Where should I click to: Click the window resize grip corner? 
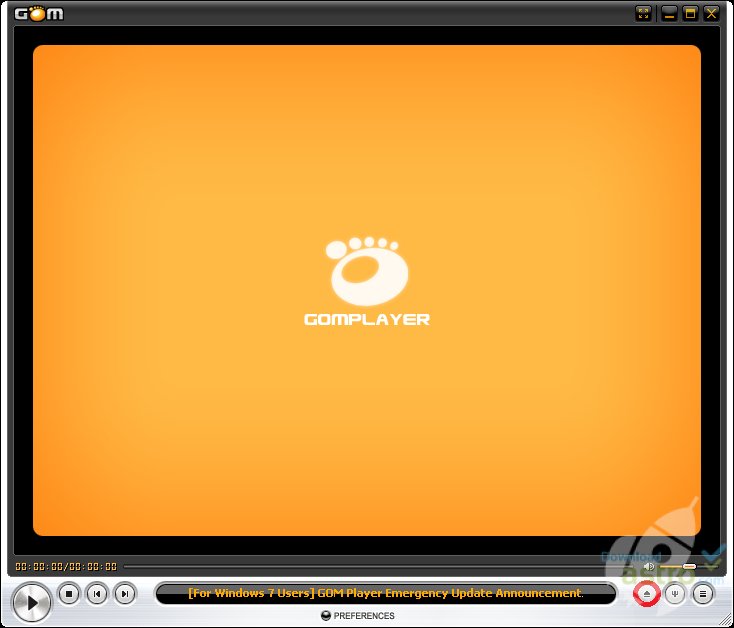[x=726, y=621]
